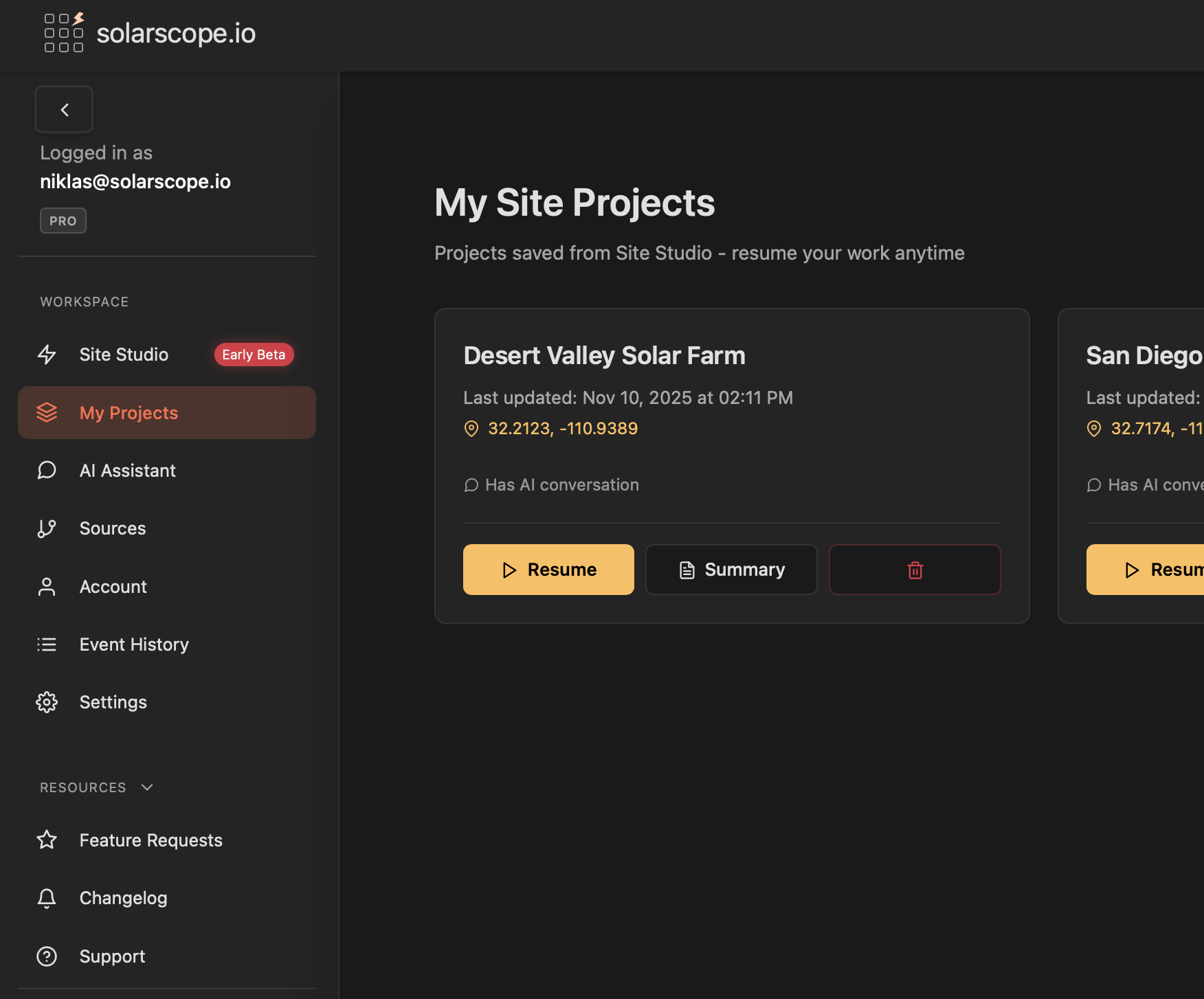
Task: Open Settings via the gear icon
Action: click(47, 702)
